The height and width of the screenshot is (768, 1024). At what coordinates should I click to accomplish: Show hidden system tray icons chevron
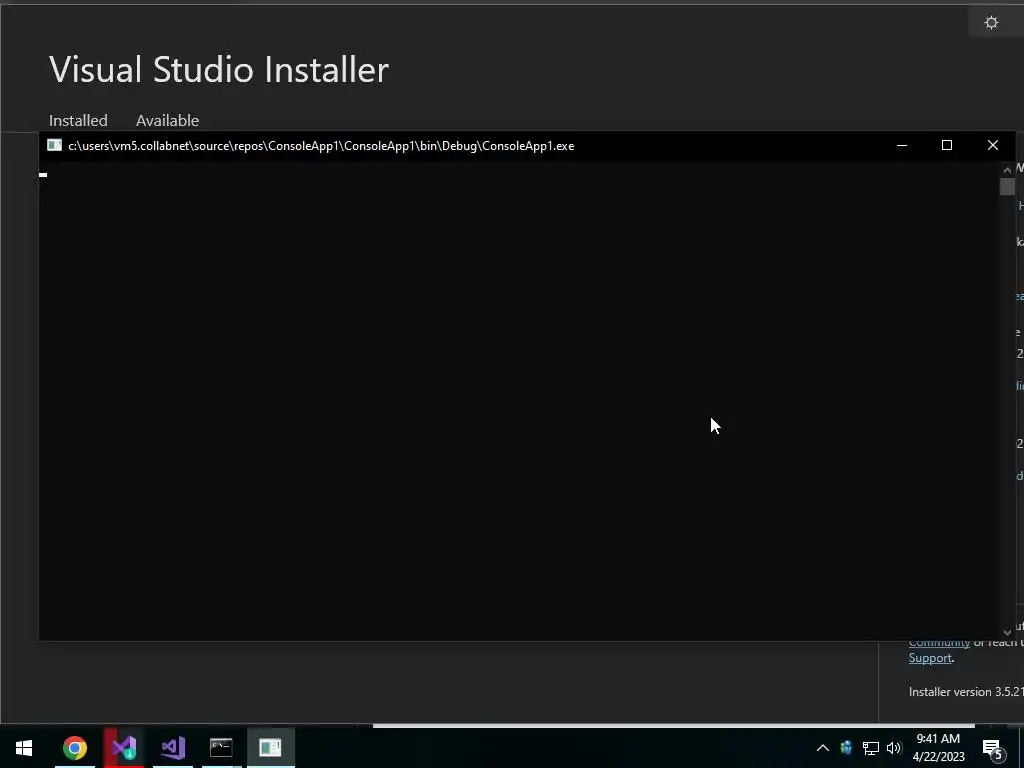[x=823, y=748]
